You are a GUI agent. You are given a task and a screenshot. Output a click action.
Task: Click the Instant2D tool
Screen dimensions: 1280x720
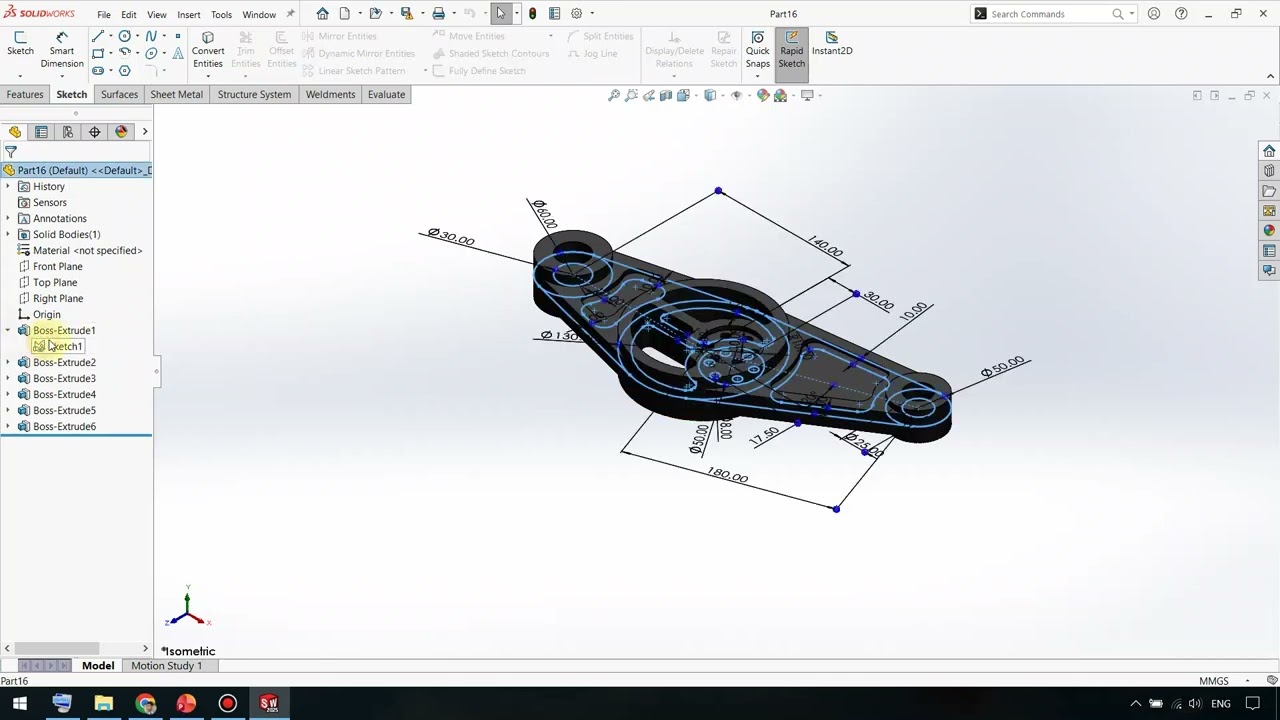pyautogui.click(x=832, y=43)
